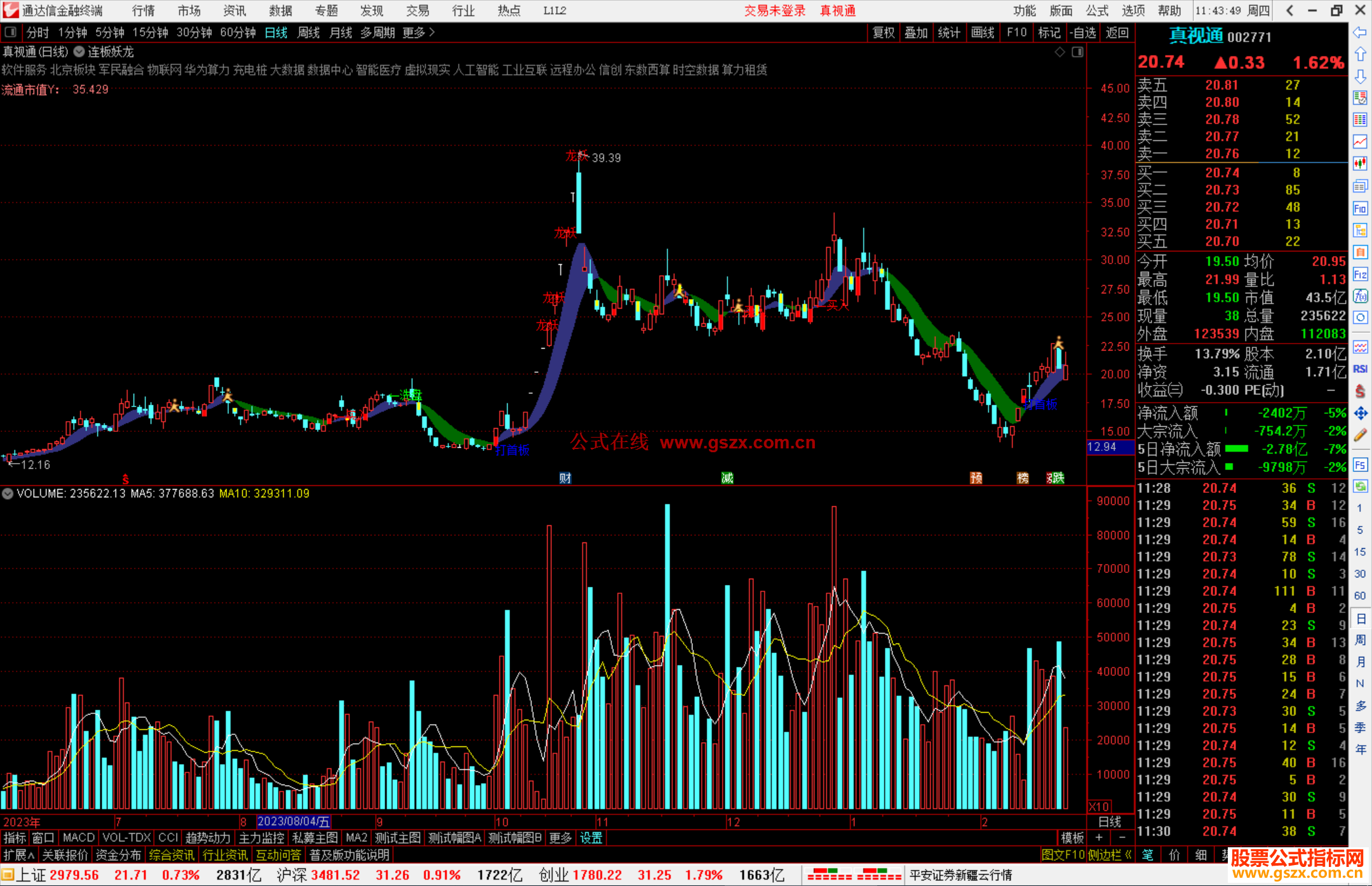
Task: Click the RSI indicator icon
Action: coord(1360,369)
